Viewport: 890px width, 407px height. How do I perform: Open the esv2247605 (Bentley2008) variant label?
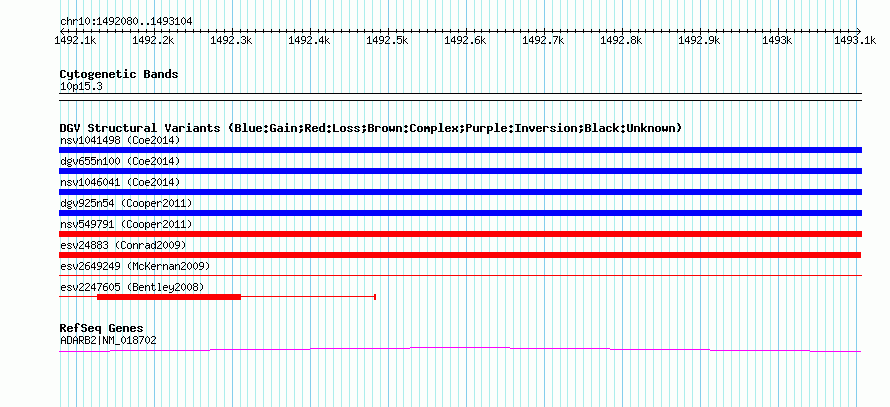tap(132, 287)
